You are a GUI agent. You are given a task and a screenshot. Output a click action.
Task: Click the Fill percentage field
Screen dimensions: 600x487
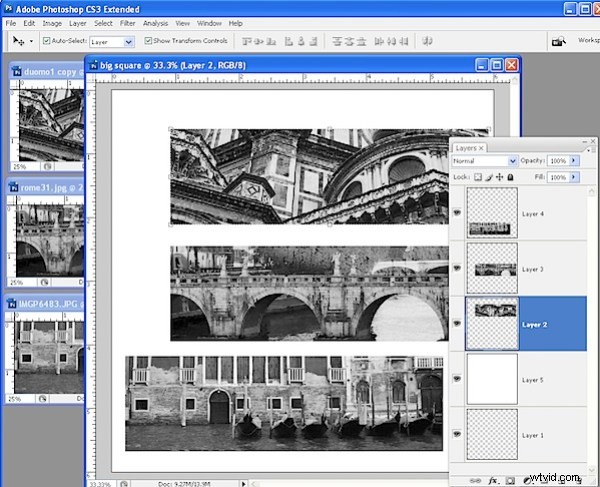click(x=556, y=177)
